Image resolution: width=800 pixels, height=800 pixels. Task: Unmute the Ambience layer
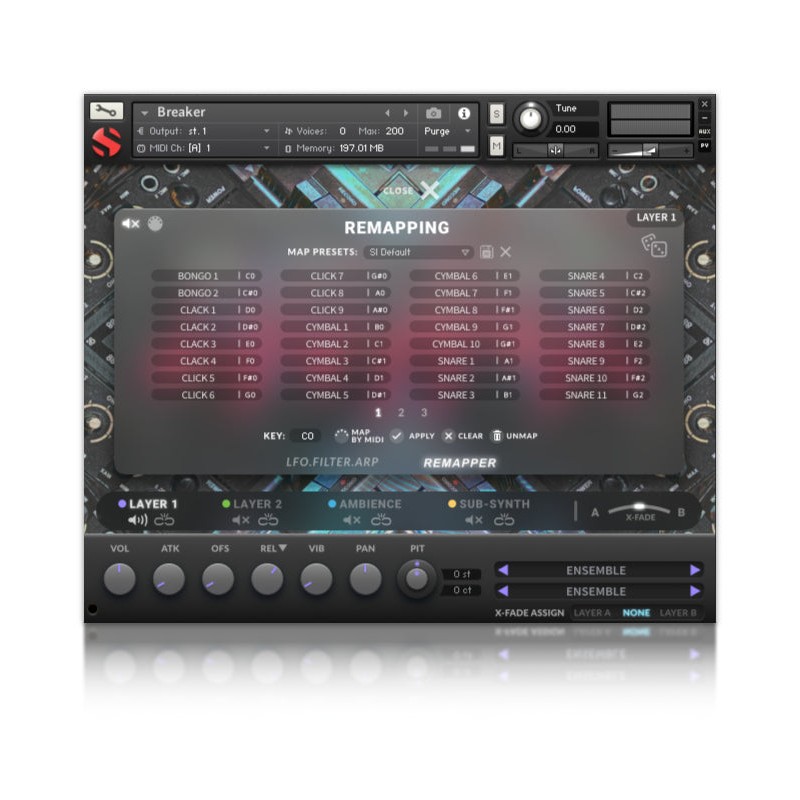point(352,520)
